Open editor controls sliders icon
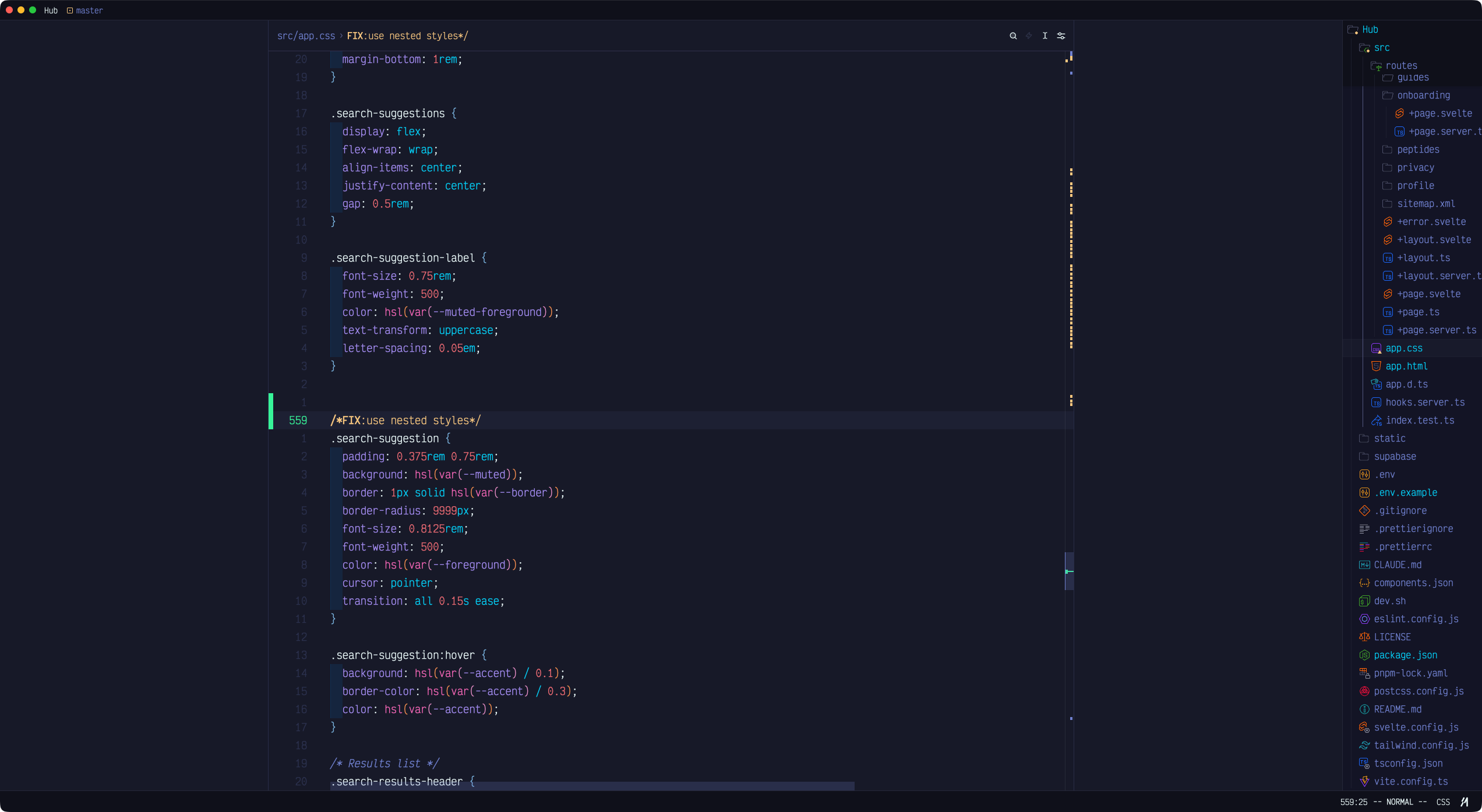The height and width of the screenshot is (812, 1482). (x=1061, y=36)
